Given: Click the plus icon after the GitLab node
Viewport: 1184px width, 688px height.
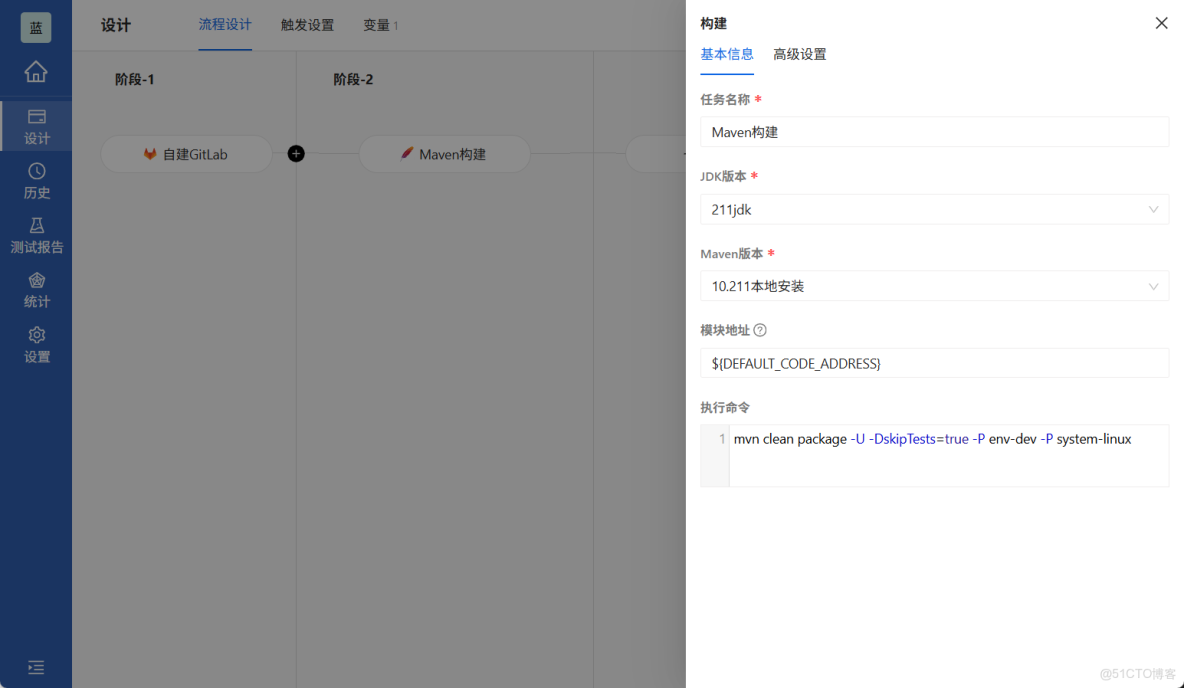Looking at the screenshot, I should (x=295, y=153).
